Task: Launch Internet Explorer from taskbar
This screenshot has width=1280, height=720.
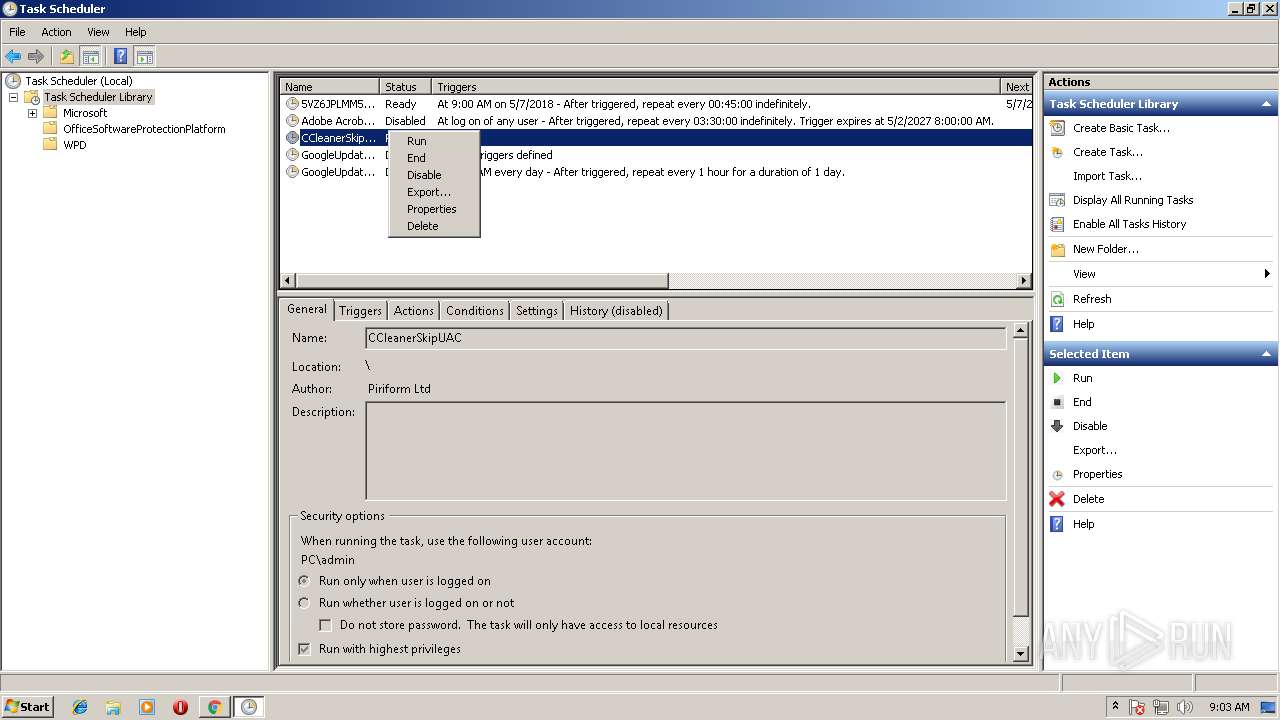Action: 80,707
